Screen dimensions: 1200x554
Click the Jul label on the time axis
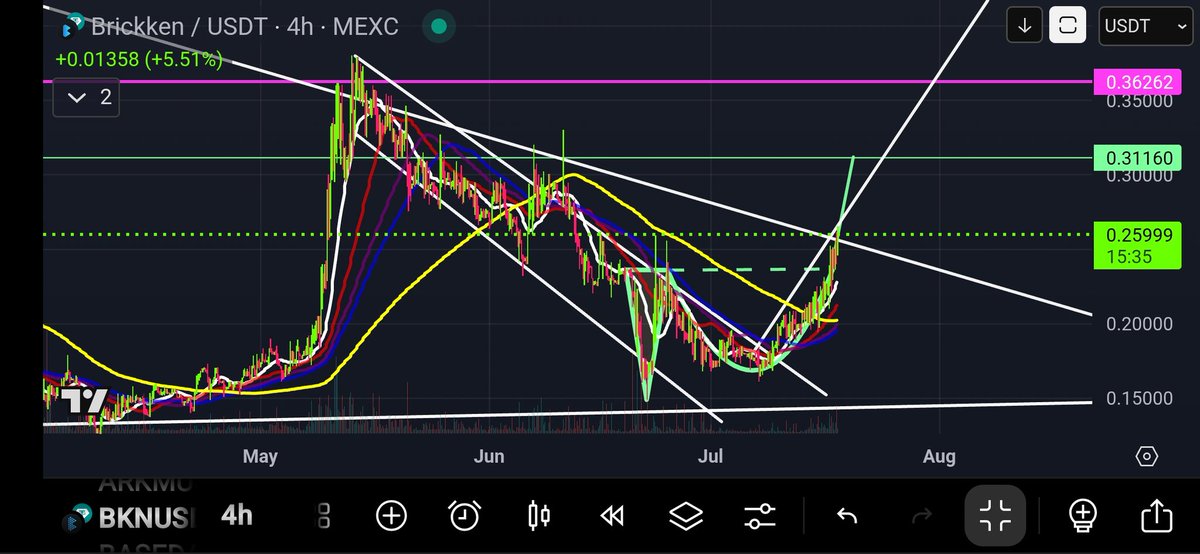coord(711,457)
